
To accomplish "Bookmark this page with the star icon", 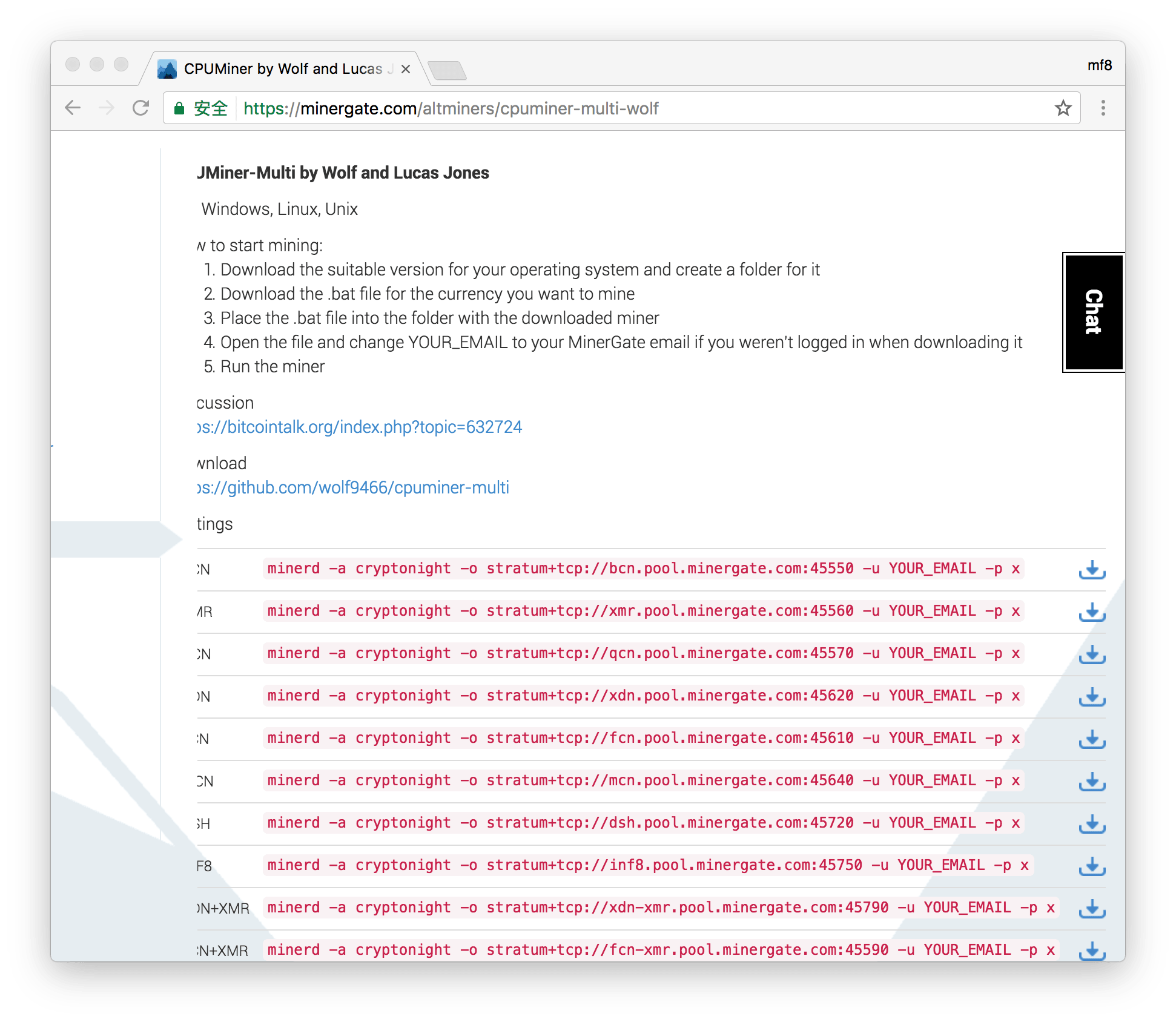I will [1063, 108].
